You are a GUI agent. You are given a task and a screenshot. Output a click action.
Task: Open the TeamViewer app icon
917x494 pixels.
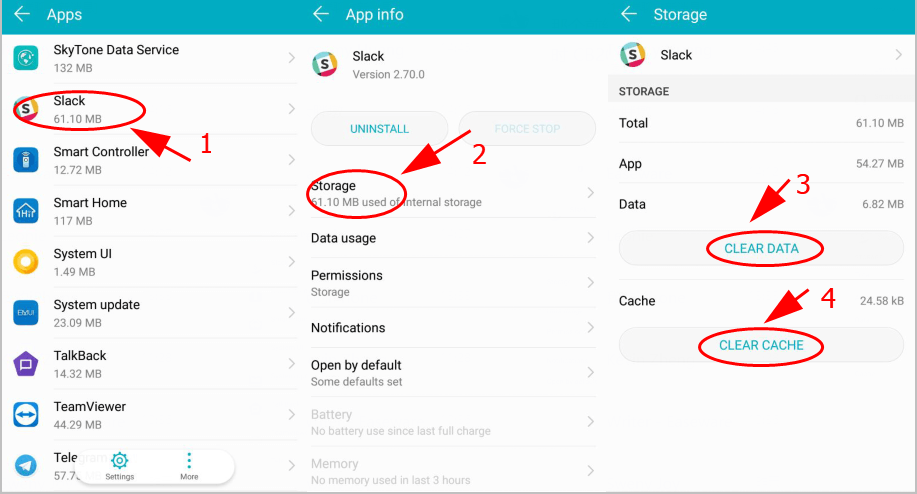[26, 415]
